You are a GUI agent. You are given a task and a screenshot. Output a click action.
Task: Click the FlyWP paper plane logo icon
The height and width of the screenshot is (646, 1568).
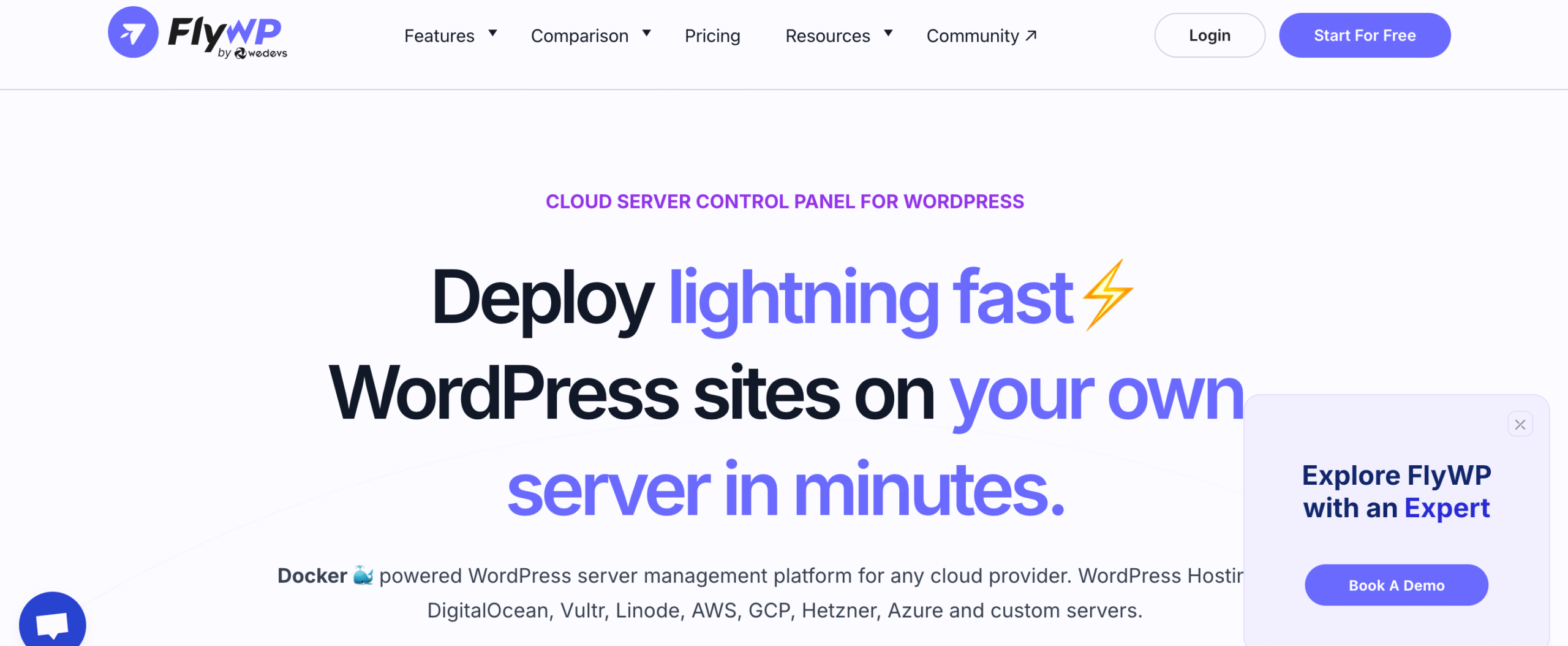pos(133,32)
